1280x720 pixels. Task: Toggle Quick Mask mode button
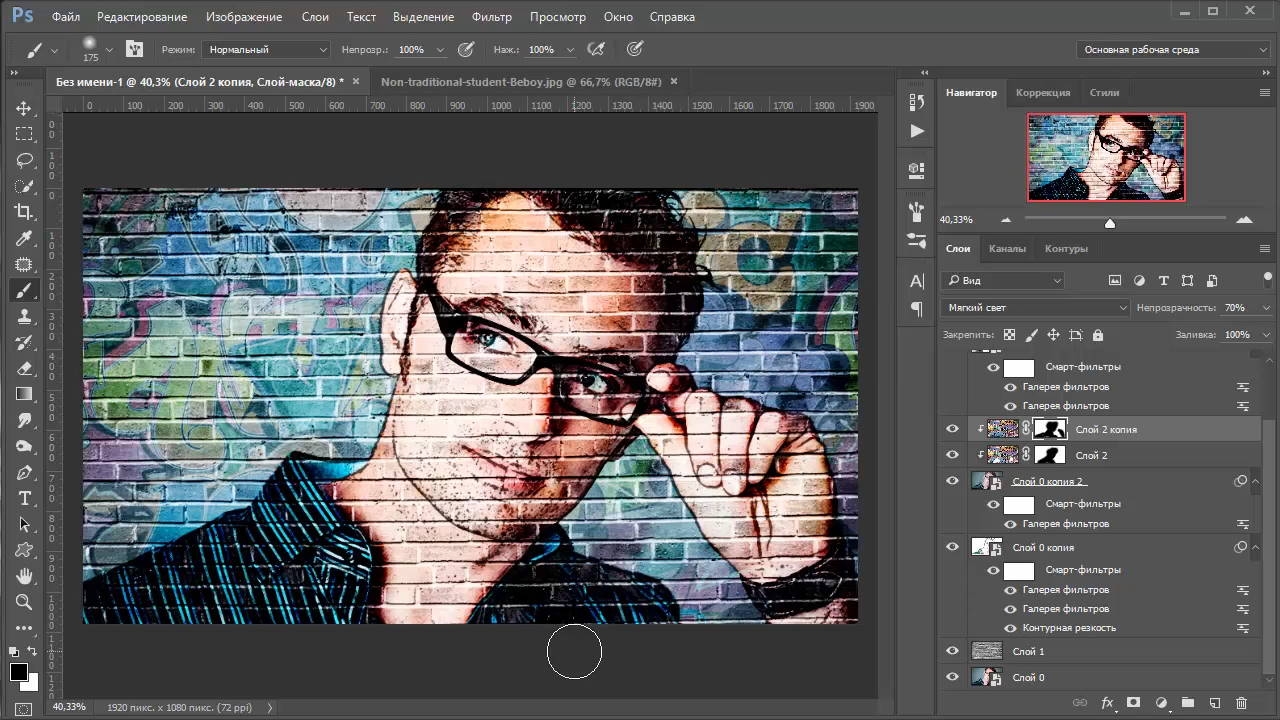(24, 709)
